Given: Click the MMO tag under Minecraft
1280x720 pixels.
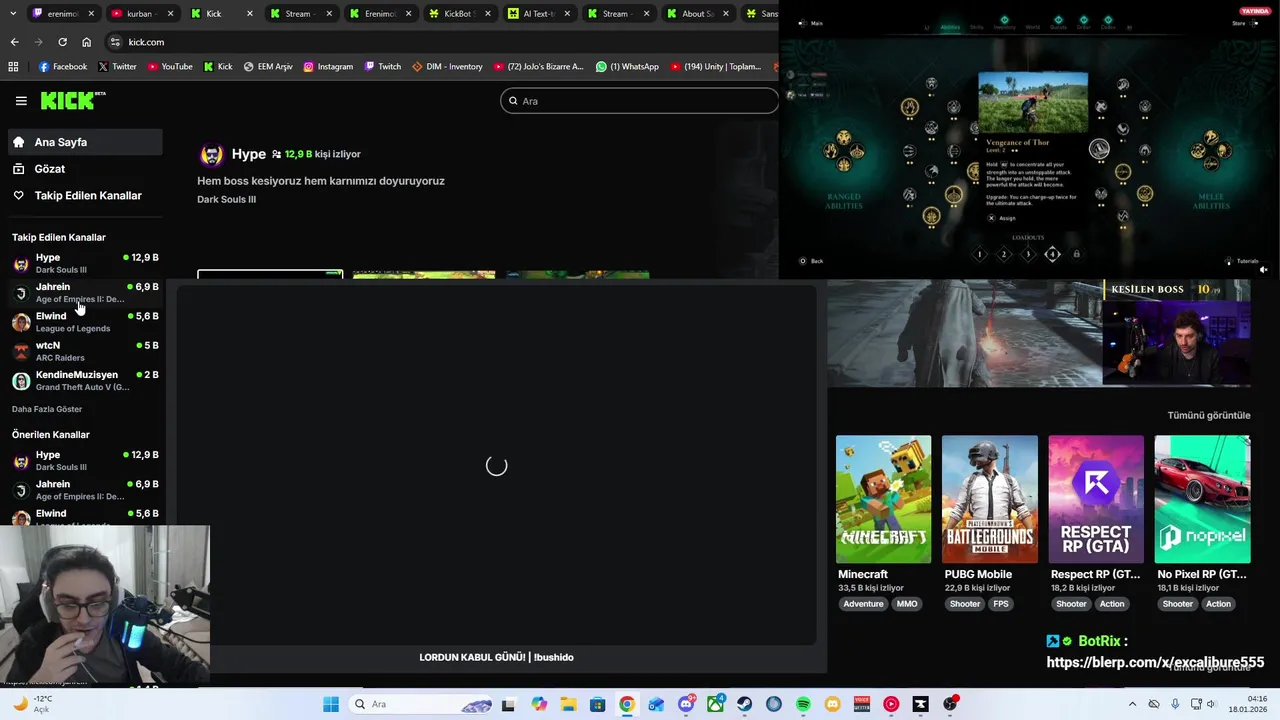Looking at the screenshot, I should click(907, 604).
